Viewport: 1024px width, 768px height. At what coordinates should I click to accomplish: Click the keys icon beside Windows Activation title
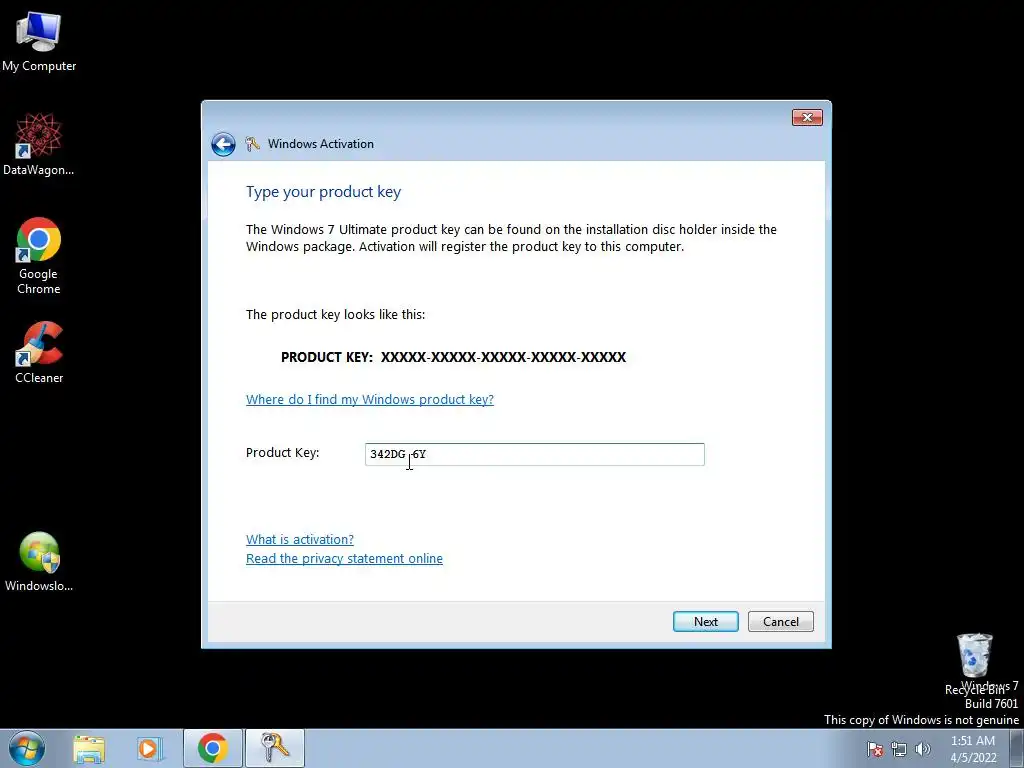(x=252, y=144)
